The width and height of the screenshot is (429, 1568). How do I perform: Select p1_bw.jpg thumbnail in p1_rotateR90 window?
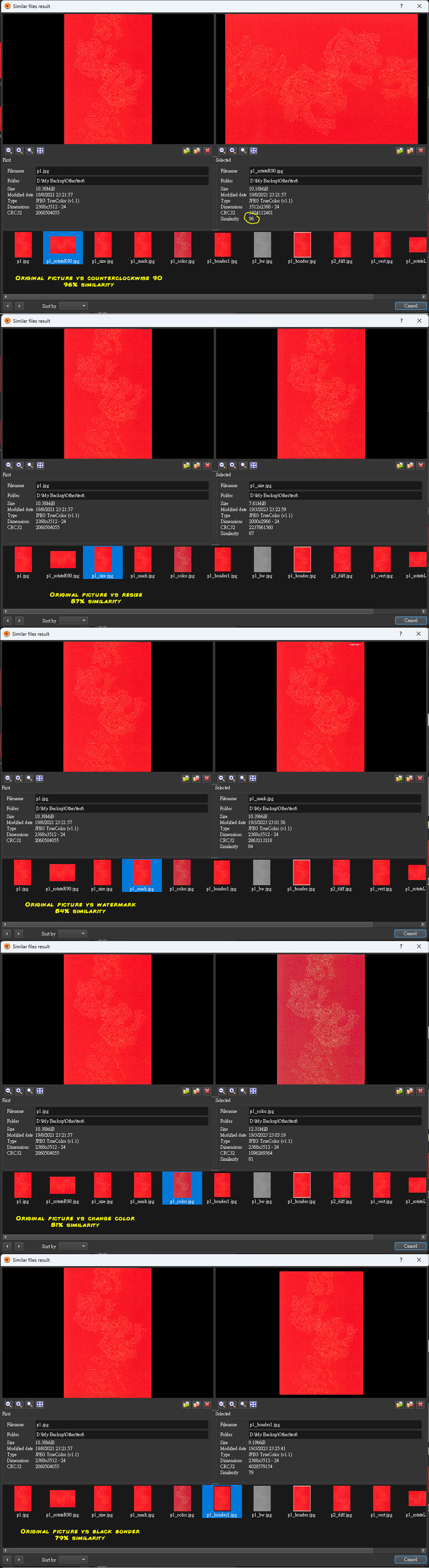262,248
